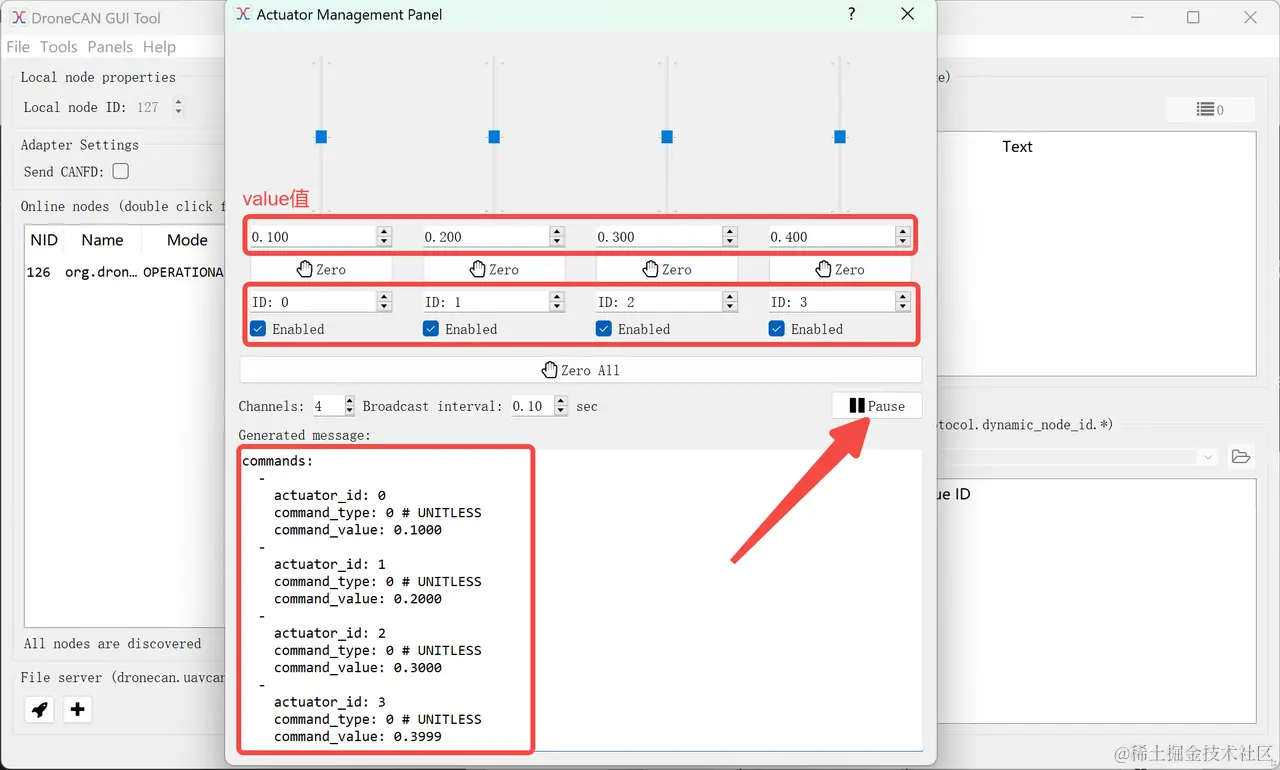Click second actuator slider handle
The height and width of the screenshot is (770, 1280).
[494, 137]
